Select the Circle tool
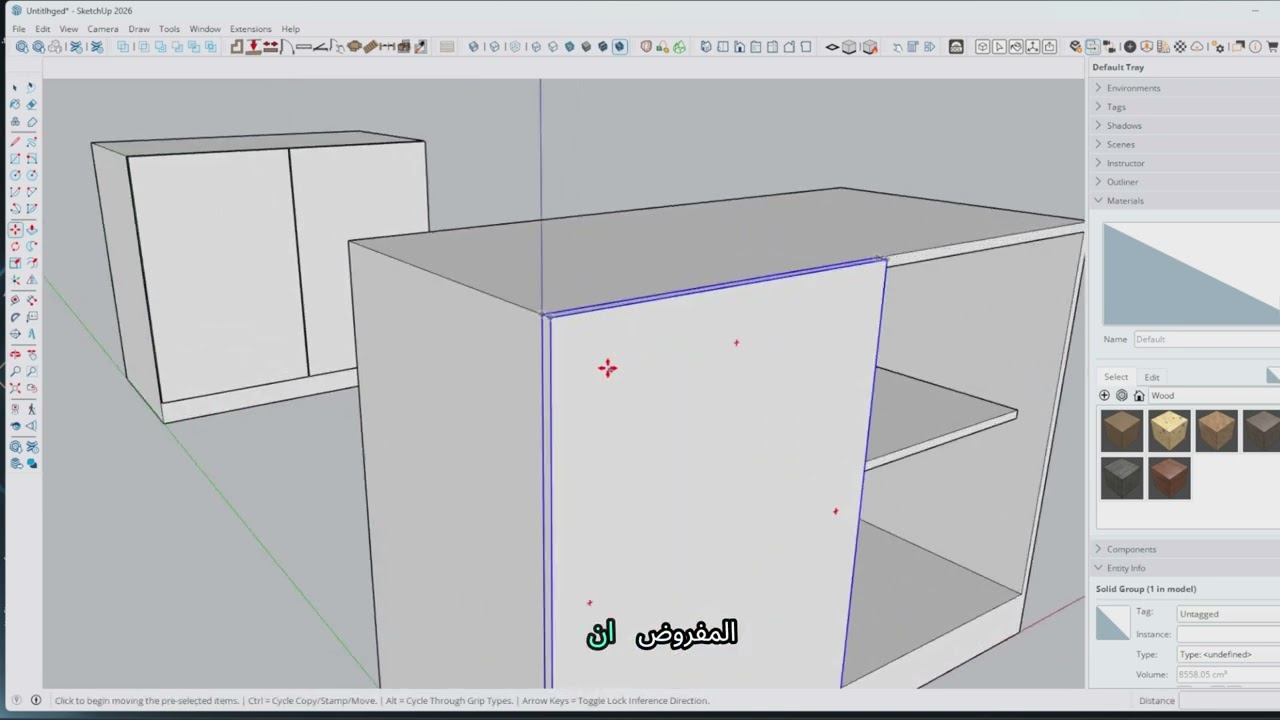Image resolution: width=1280 pixels, height=720 pixels. 15,175
